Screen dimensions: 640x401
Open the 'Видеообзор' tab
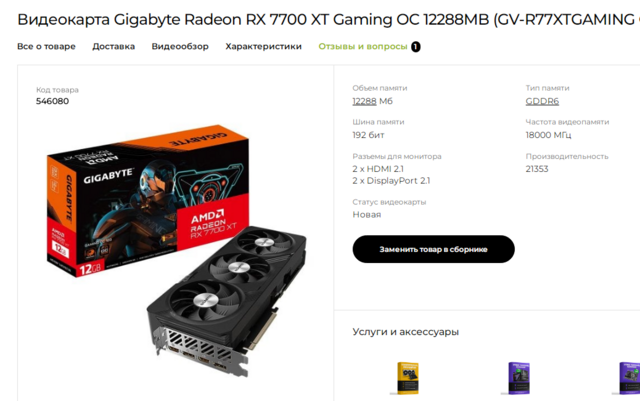tap(180, 47)
